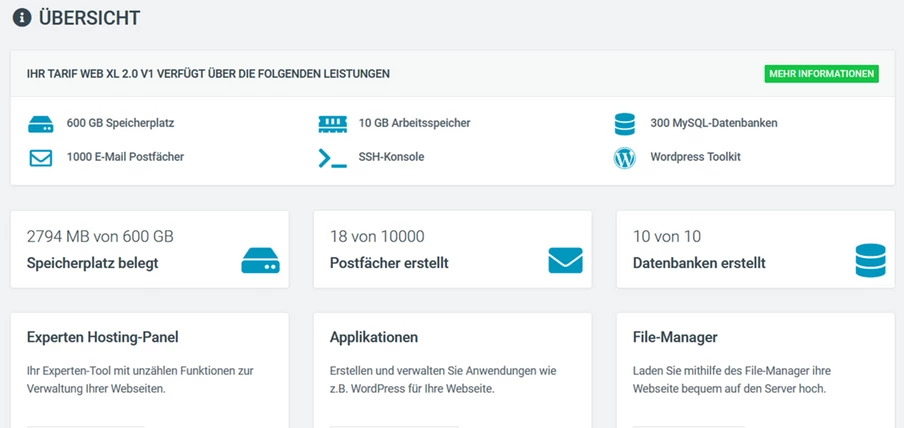Screen dimensions: 904x428
Task: Open the Speicherplatz belegt card
Action: pyautogui.click(x=150, y=249)
